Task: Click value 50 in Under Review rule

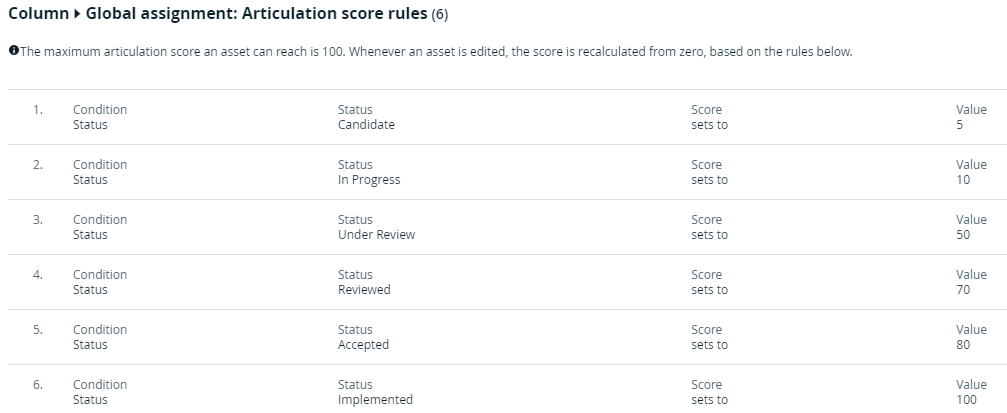Action: click(x=963, y=234)
